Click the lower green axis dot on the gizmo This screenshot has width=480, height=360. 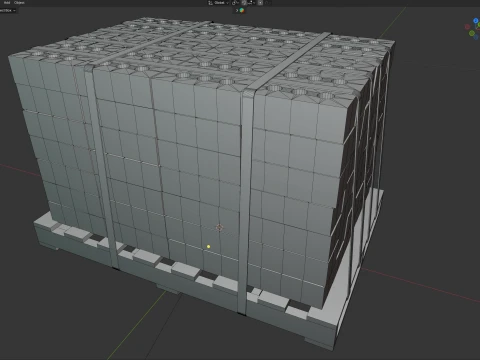click(472, 33)
